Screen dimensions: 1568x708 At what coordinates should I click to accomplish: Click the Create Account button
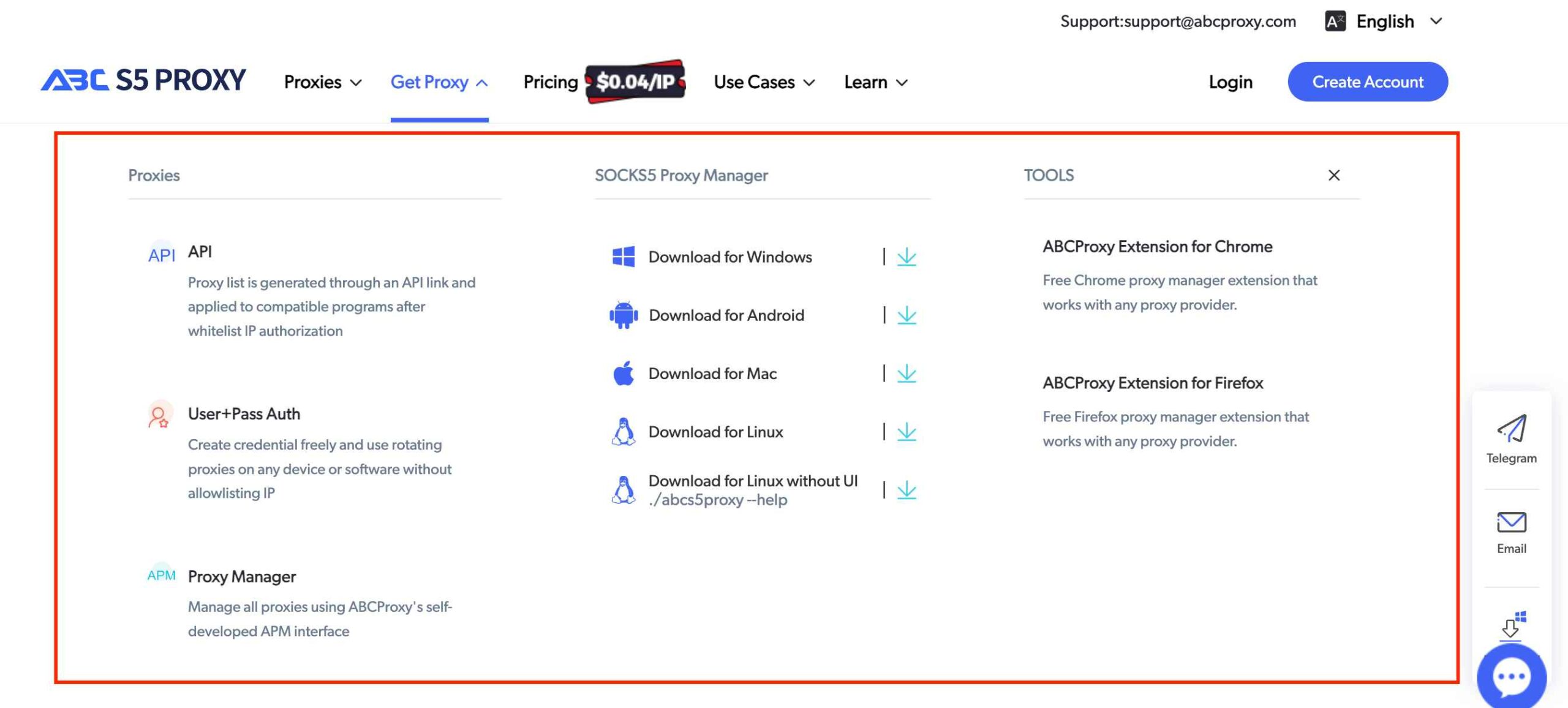(1368, 81)
